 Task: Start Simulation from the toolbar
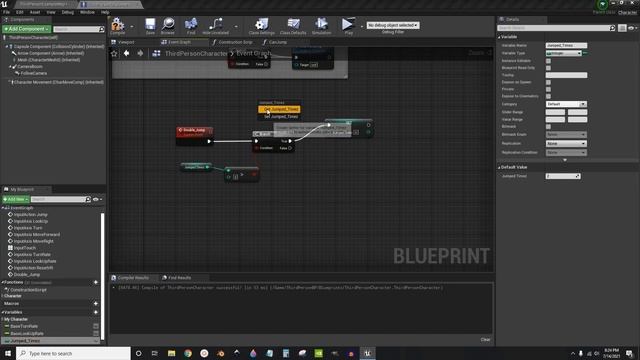[322, 26]
